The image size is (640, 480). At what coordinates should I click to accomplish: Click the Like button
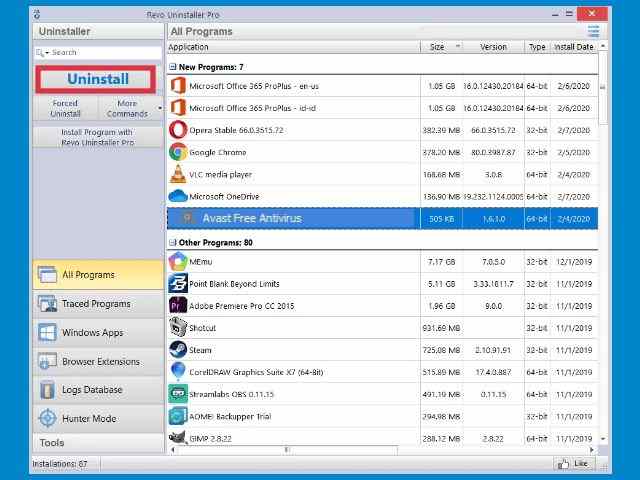(x=575, y=464)
